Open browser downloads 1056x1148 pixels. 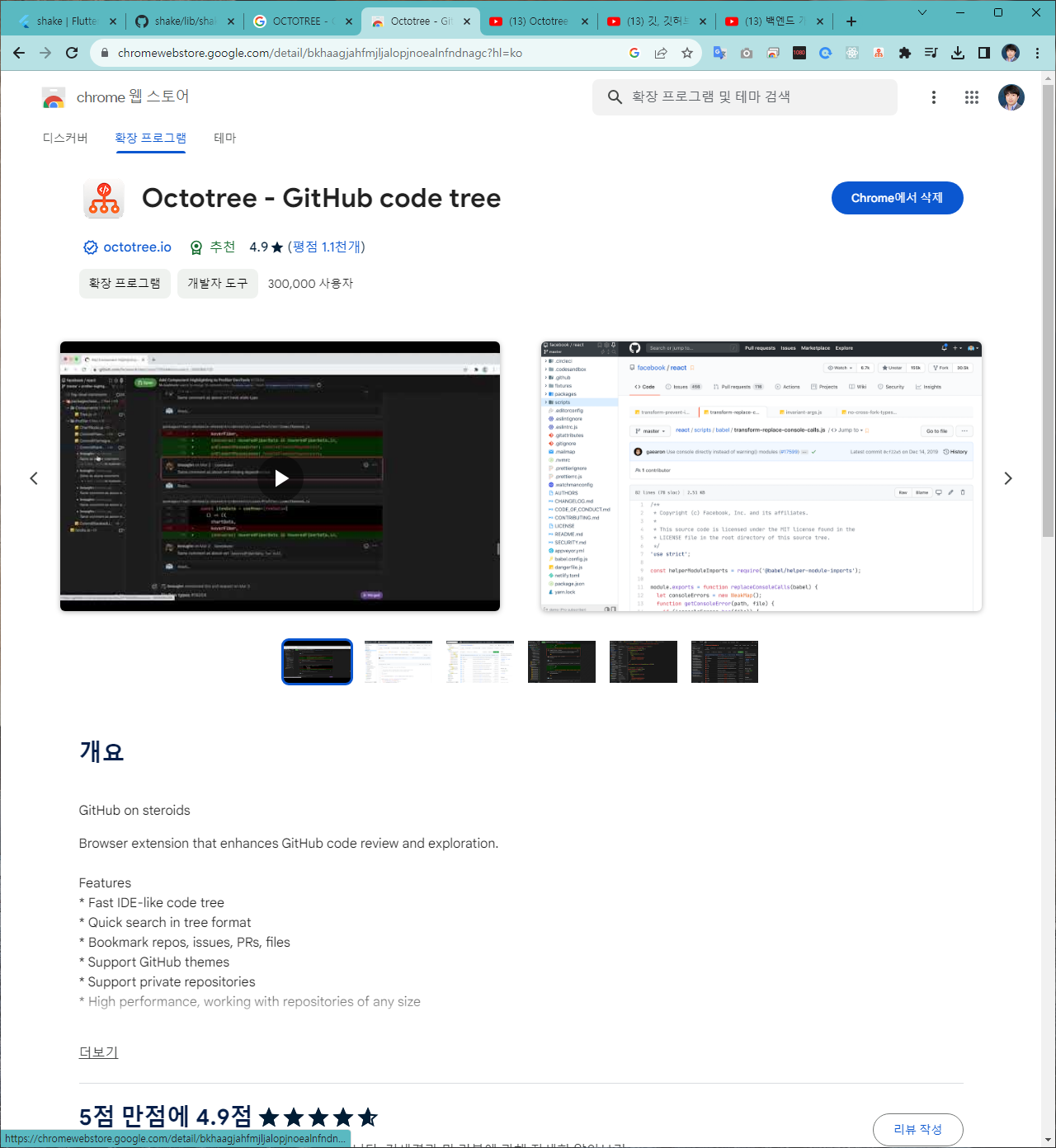958,53
